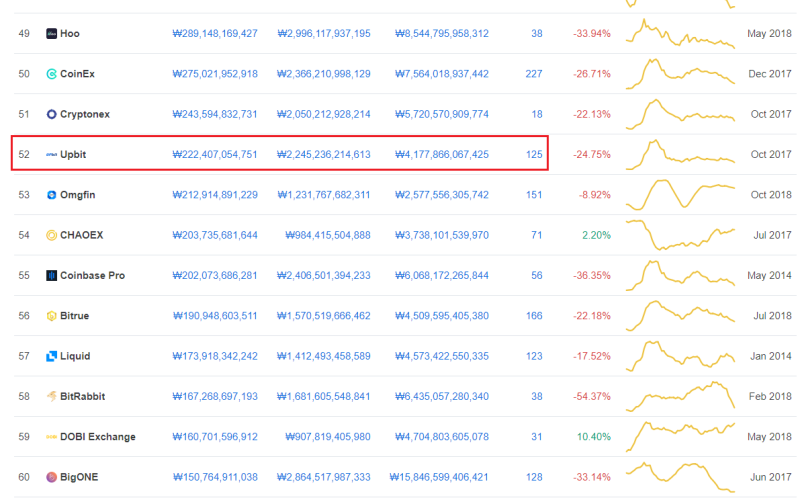The image size is (800, 498).
Task: Click Bitrue market count 166
Action: point(534,316)
